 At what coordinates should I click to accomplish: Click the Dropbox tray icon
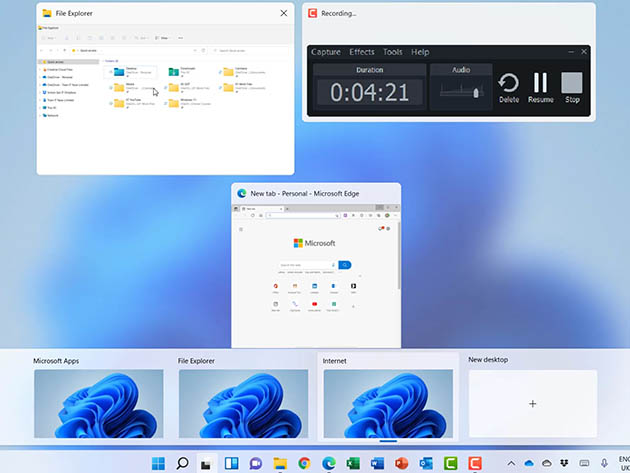click(564, 463)
